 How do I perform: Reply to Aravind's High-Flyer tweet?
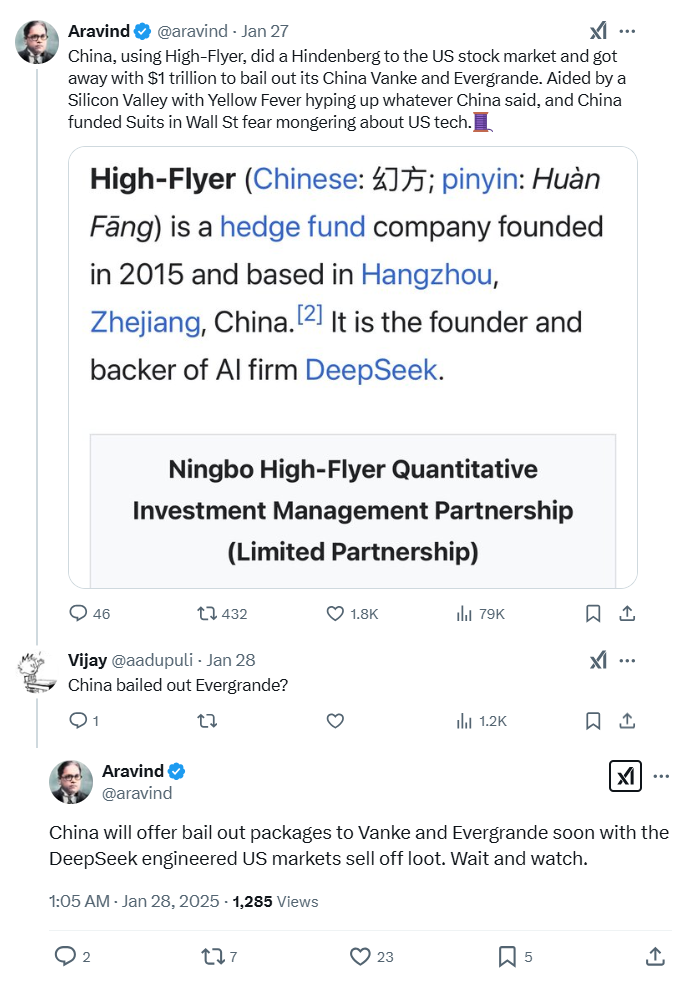pos(78,613)
